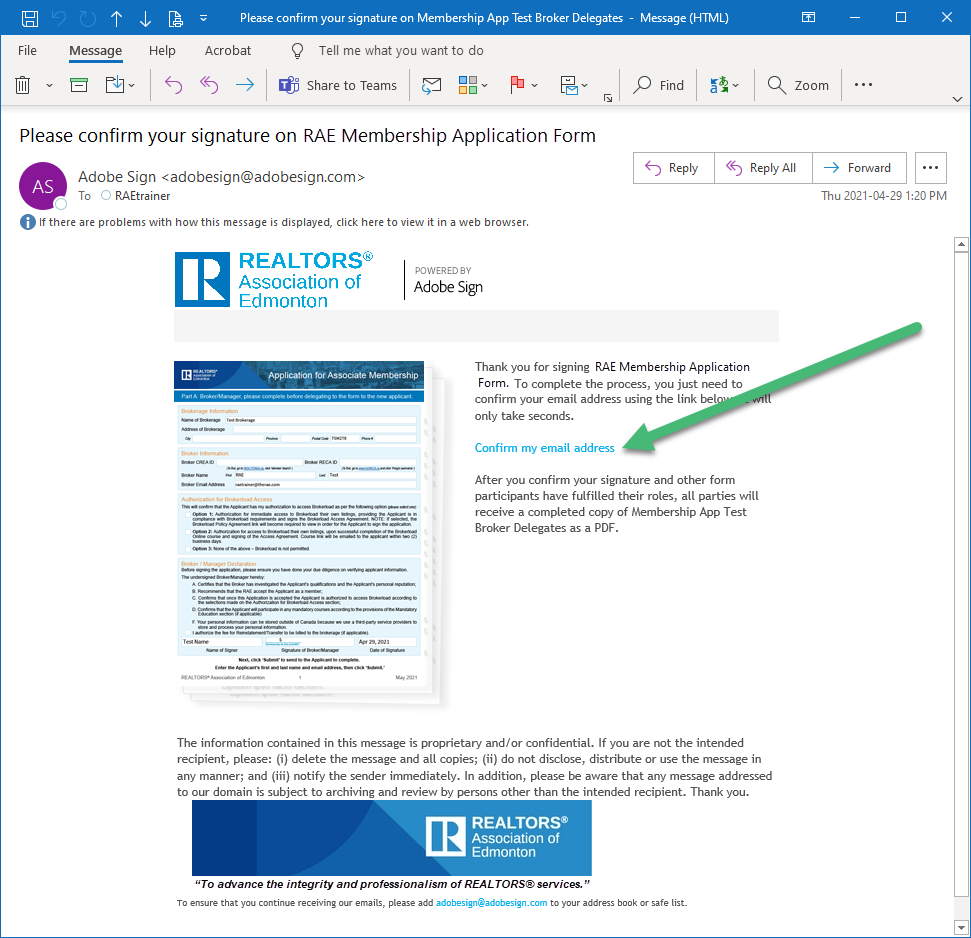
Task: Expand the ribbon display options chevron
Action: pos(957,99)
